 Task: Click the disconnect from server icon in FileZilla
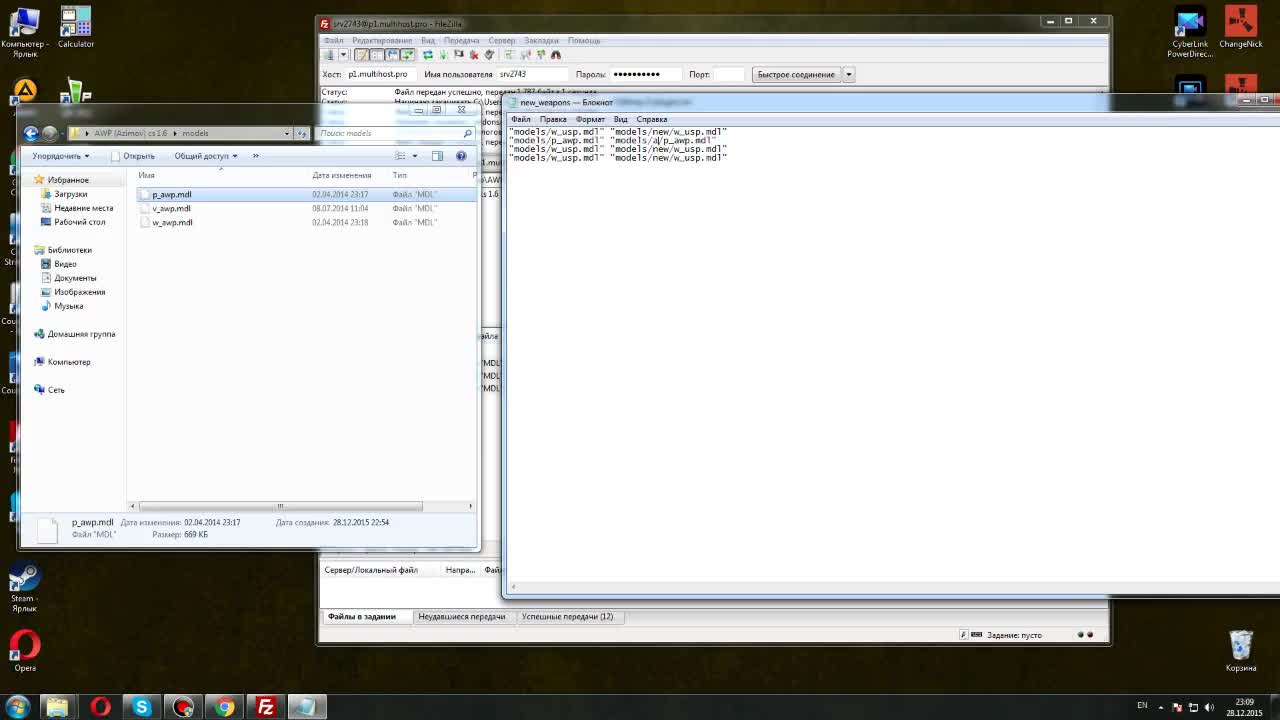point(474,55)
